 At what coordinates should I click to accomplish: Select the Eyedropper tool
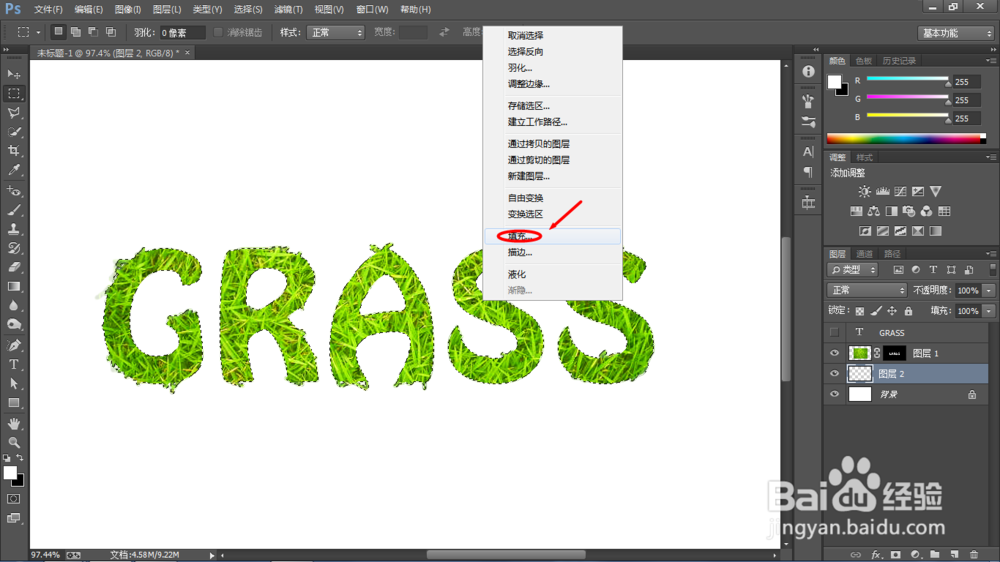[x=13, y=170]
